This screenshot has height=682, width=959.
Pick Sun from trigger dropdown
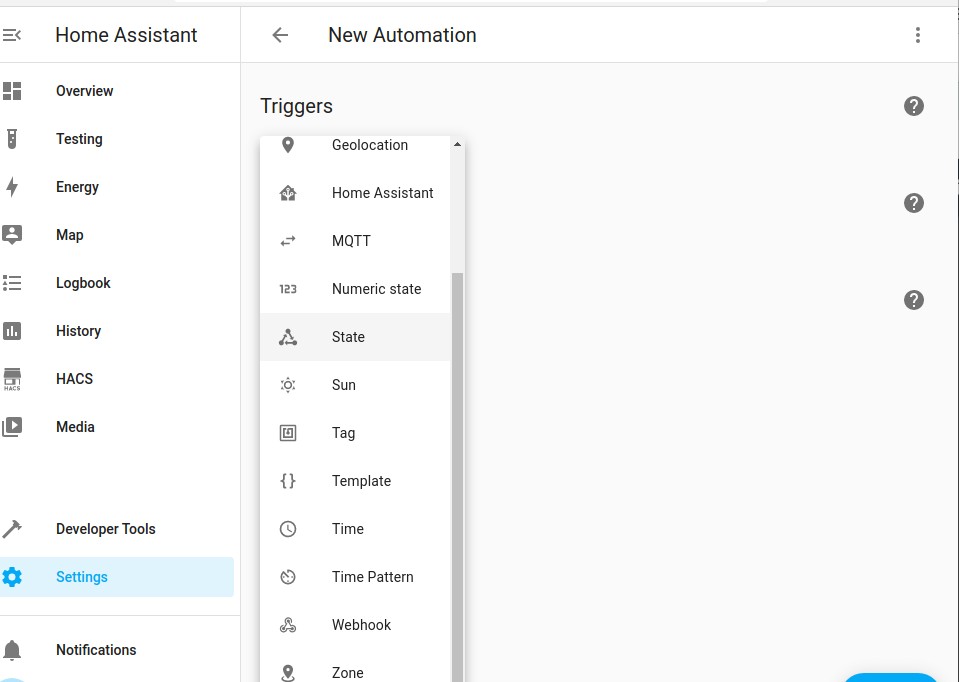tap(355, 385)
